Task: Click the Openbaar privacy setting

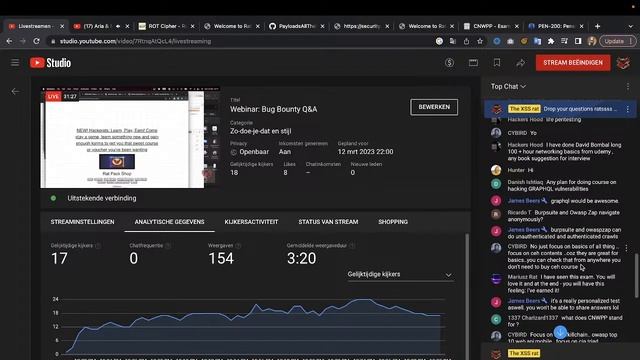Action: pos(254,152)
